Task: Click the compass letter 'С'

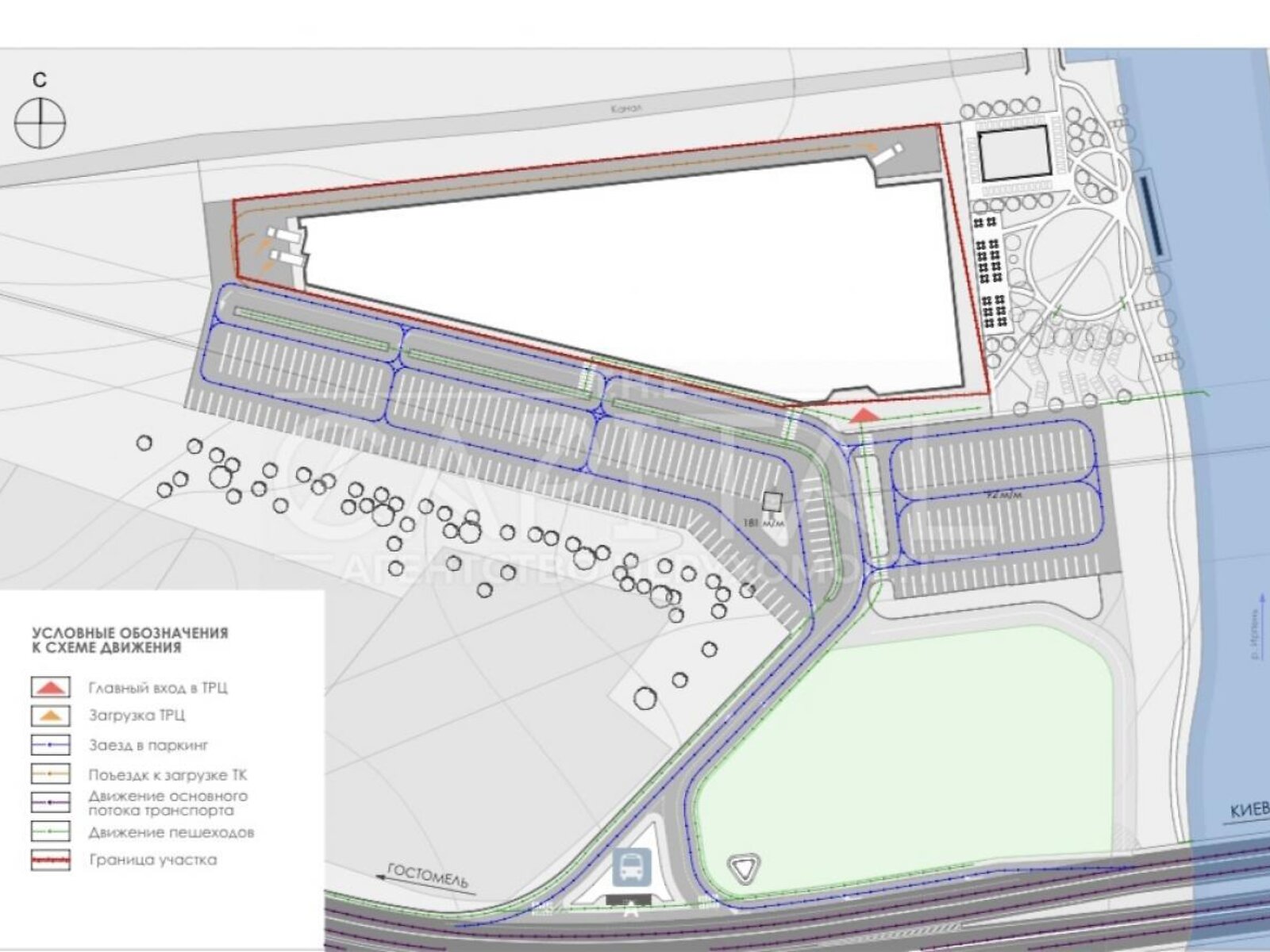Action: coord(40,79)
